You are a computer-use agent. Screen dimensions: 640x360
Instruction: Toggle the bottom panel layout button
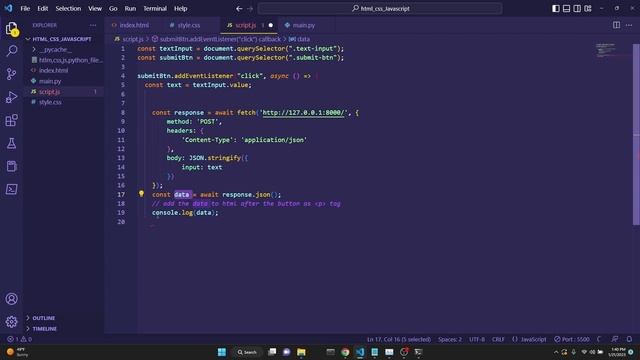click(567, 9)
